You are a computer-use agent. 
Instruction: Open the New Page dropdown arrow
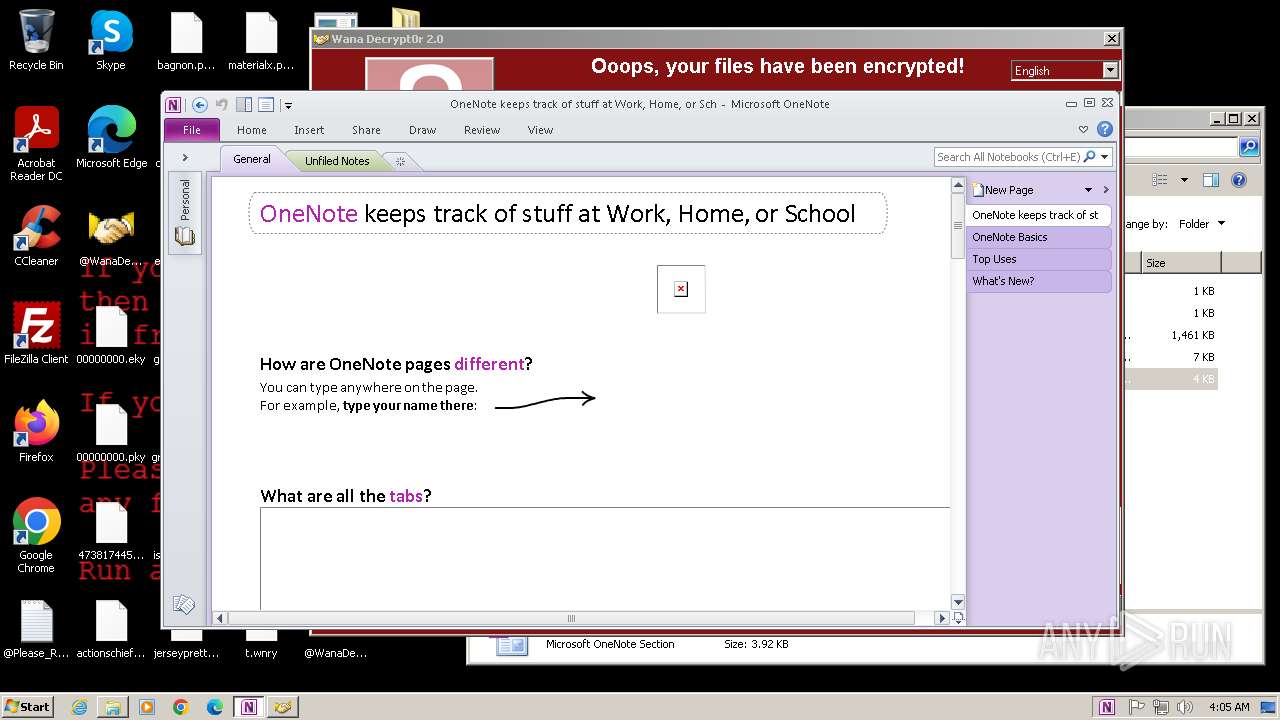coord(1088,190)
